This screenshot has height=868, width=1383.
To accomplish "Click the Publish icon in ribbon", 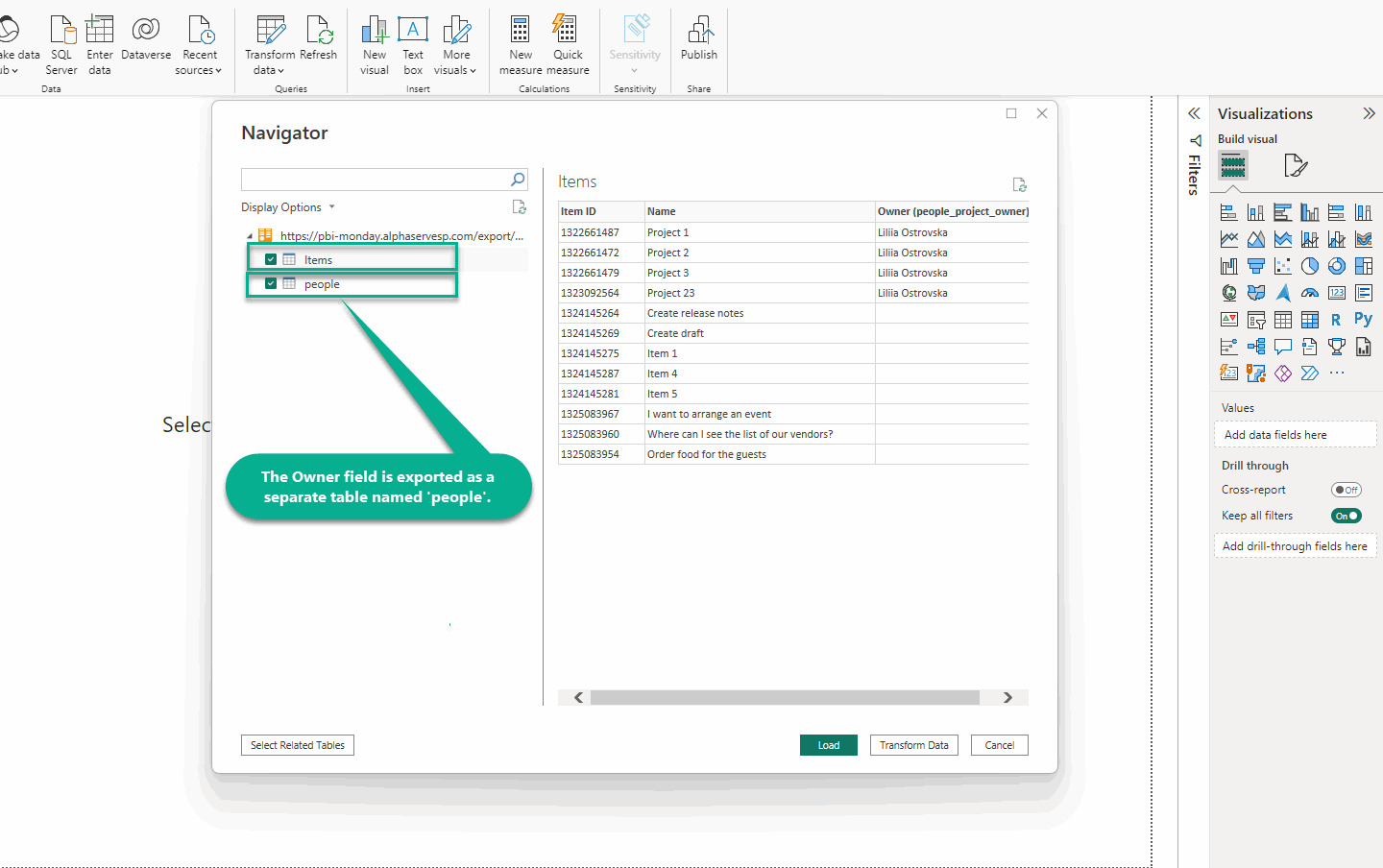I will tap(699, 38).
